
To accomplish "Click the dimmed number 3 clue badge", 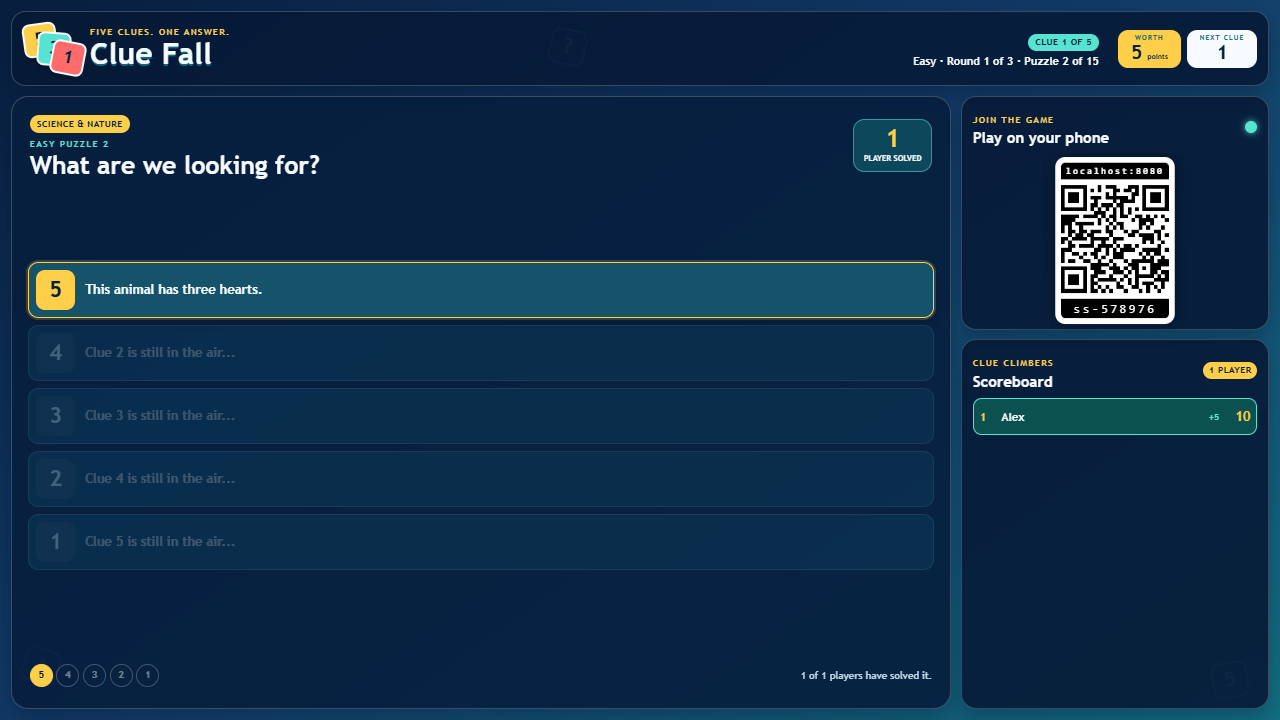I will [56, 416].
